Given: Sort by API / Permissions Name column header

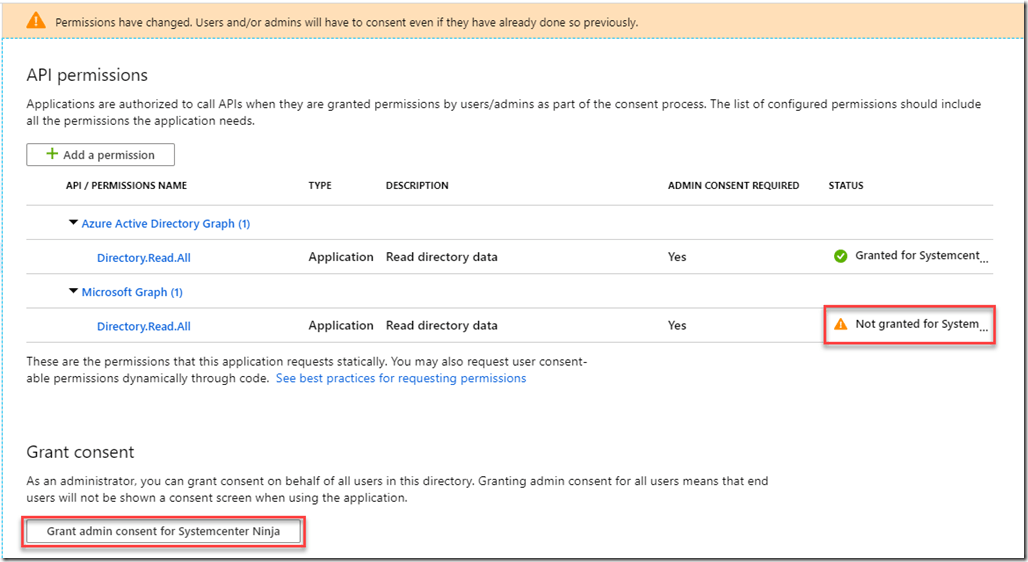Looking at the screenshot, I should tap(126, 186).
